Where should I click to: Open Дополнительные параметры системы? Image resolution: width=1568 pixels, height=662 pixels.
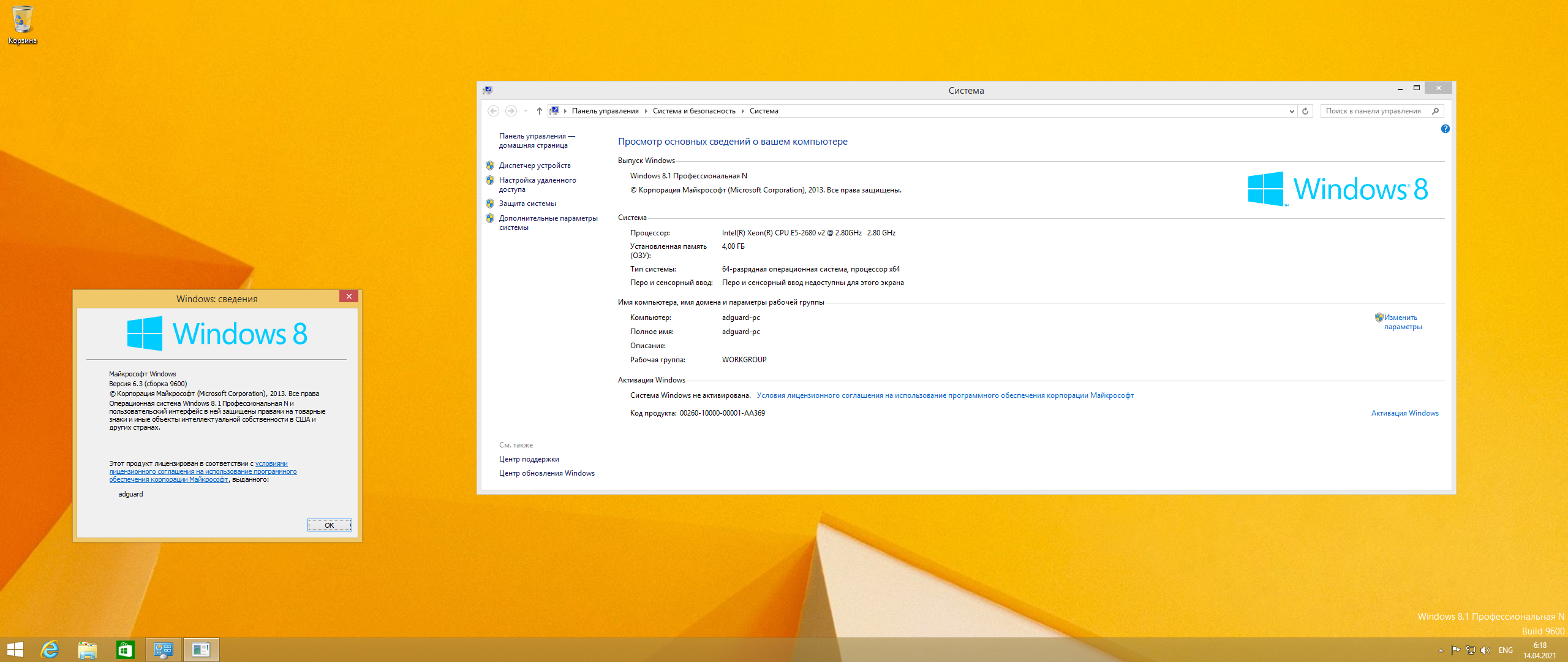548,223
